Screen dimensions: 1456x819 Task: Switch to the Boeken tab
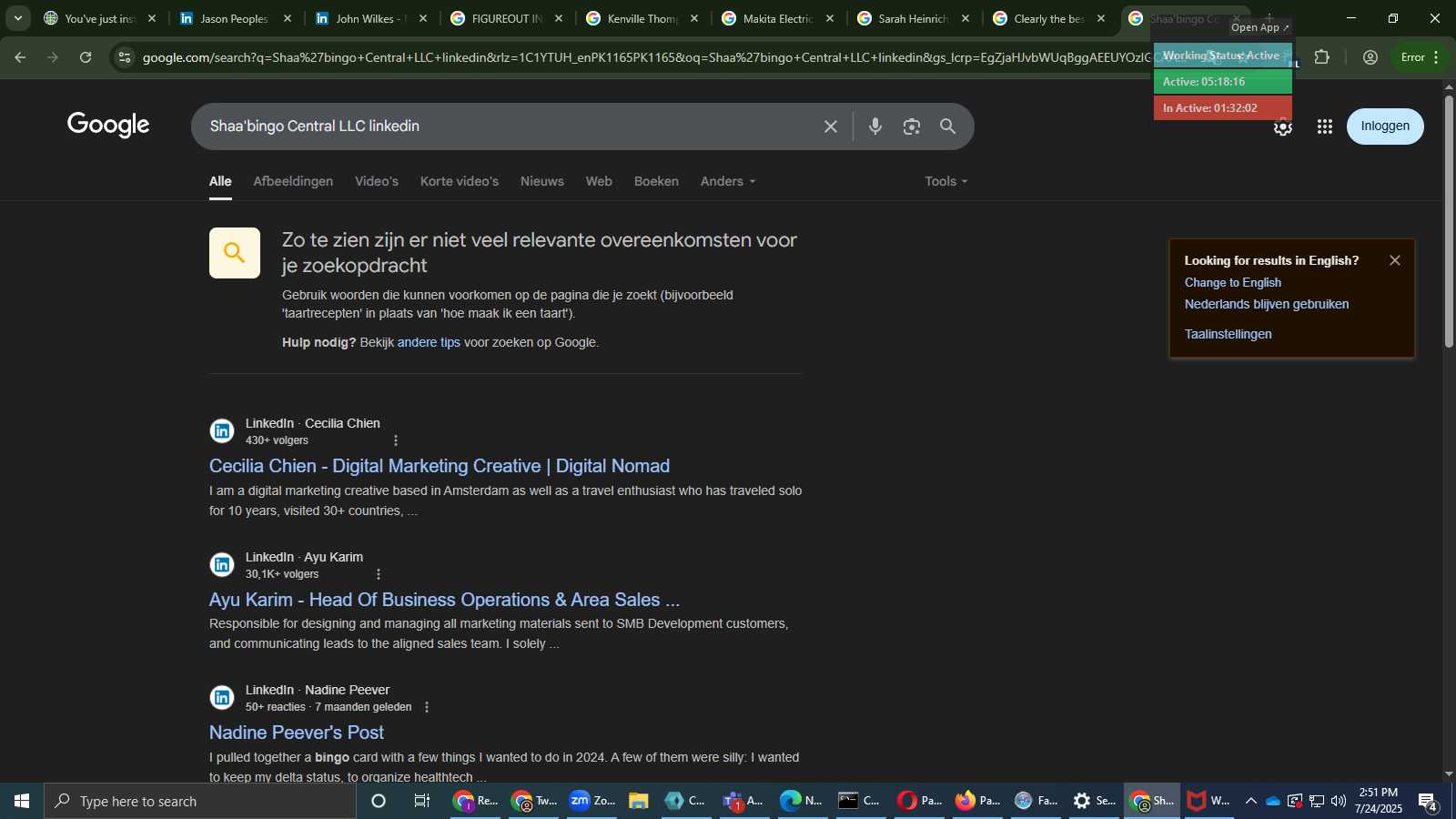(656, 181)
